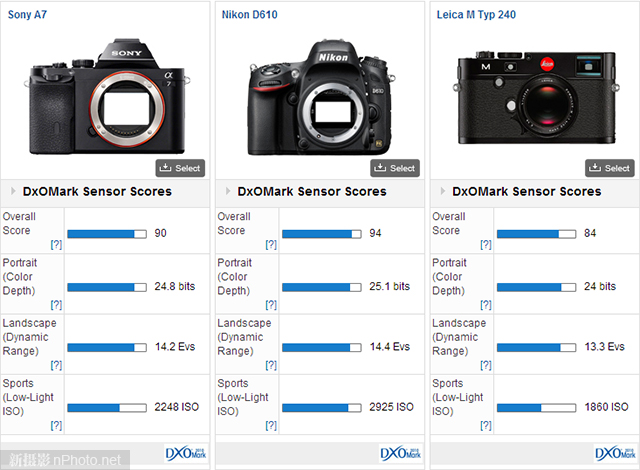Open the Sony A7 camera link
The height and width of the screenshot is (470, 640).
pos(27,15)
